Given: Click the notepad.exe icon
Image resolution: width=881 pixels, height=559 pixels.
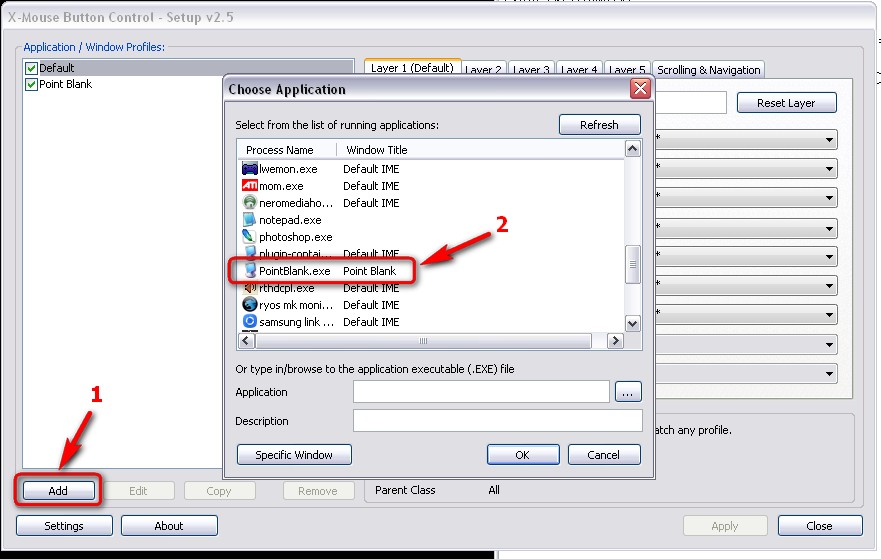Looking at the screenshot, I should pyautogui.click(x=249, y=219).
